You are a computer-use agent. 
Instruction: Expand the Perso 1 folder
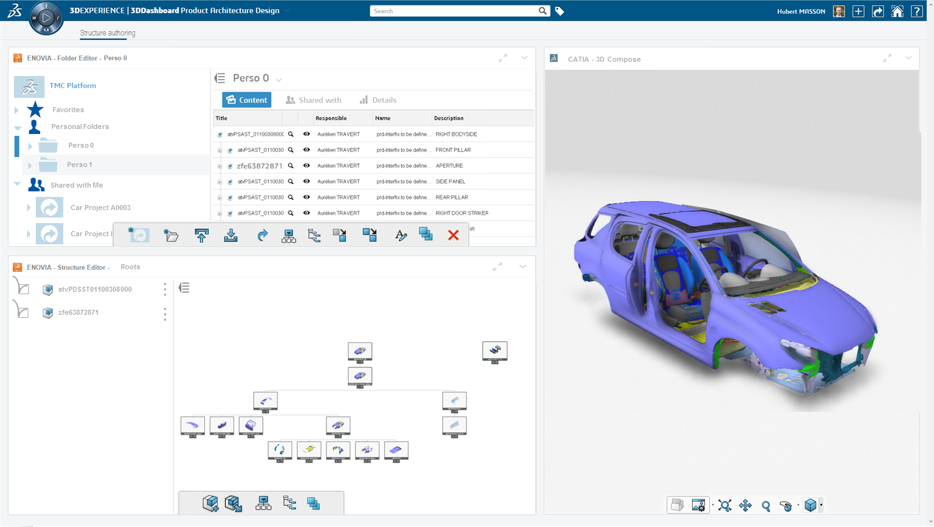pos(30,165)
